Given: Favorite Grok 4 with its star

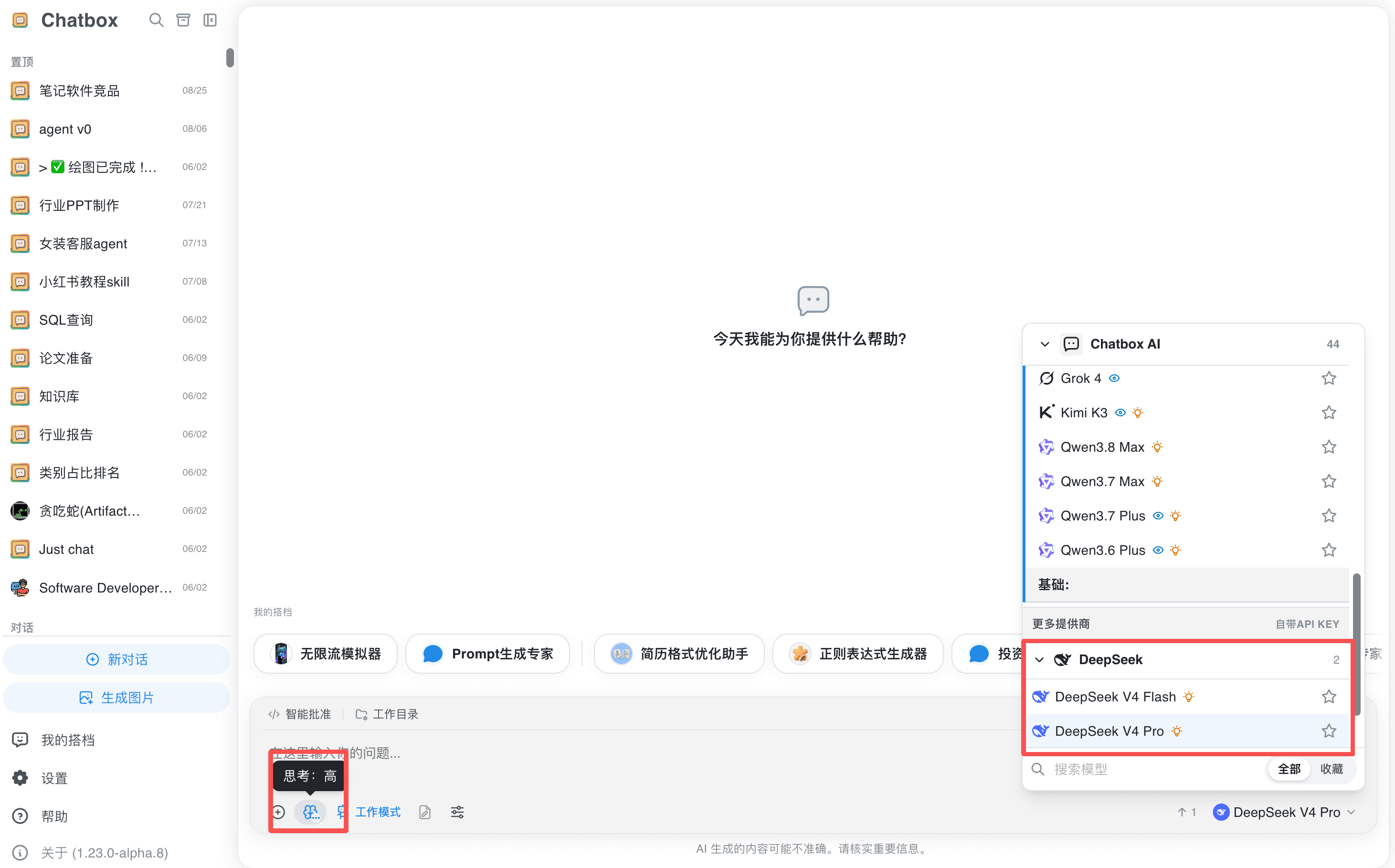Looking at the screenshot, I should (x=1329, y=378).
